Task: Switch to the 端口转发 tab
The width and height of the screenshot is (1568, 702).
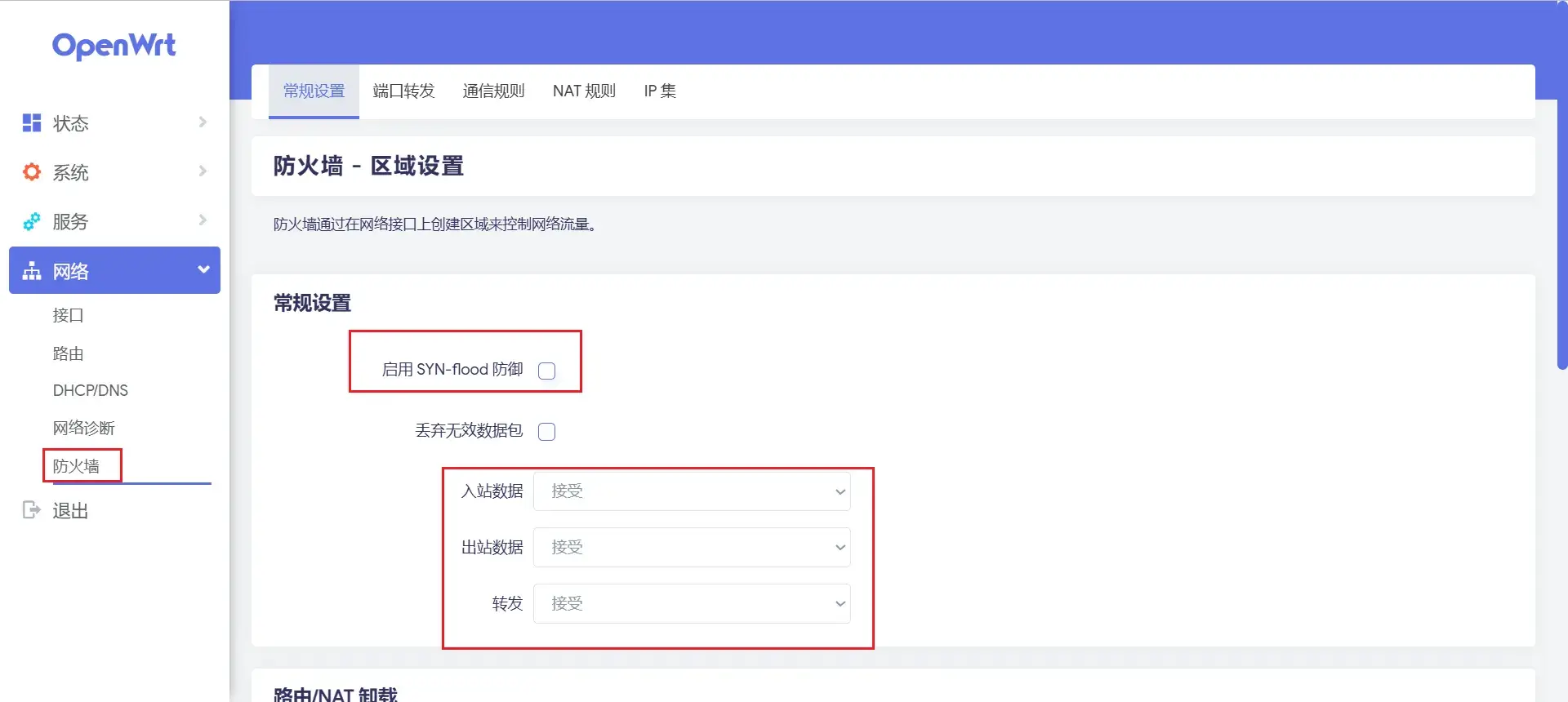Action: (x=403, y=91)
